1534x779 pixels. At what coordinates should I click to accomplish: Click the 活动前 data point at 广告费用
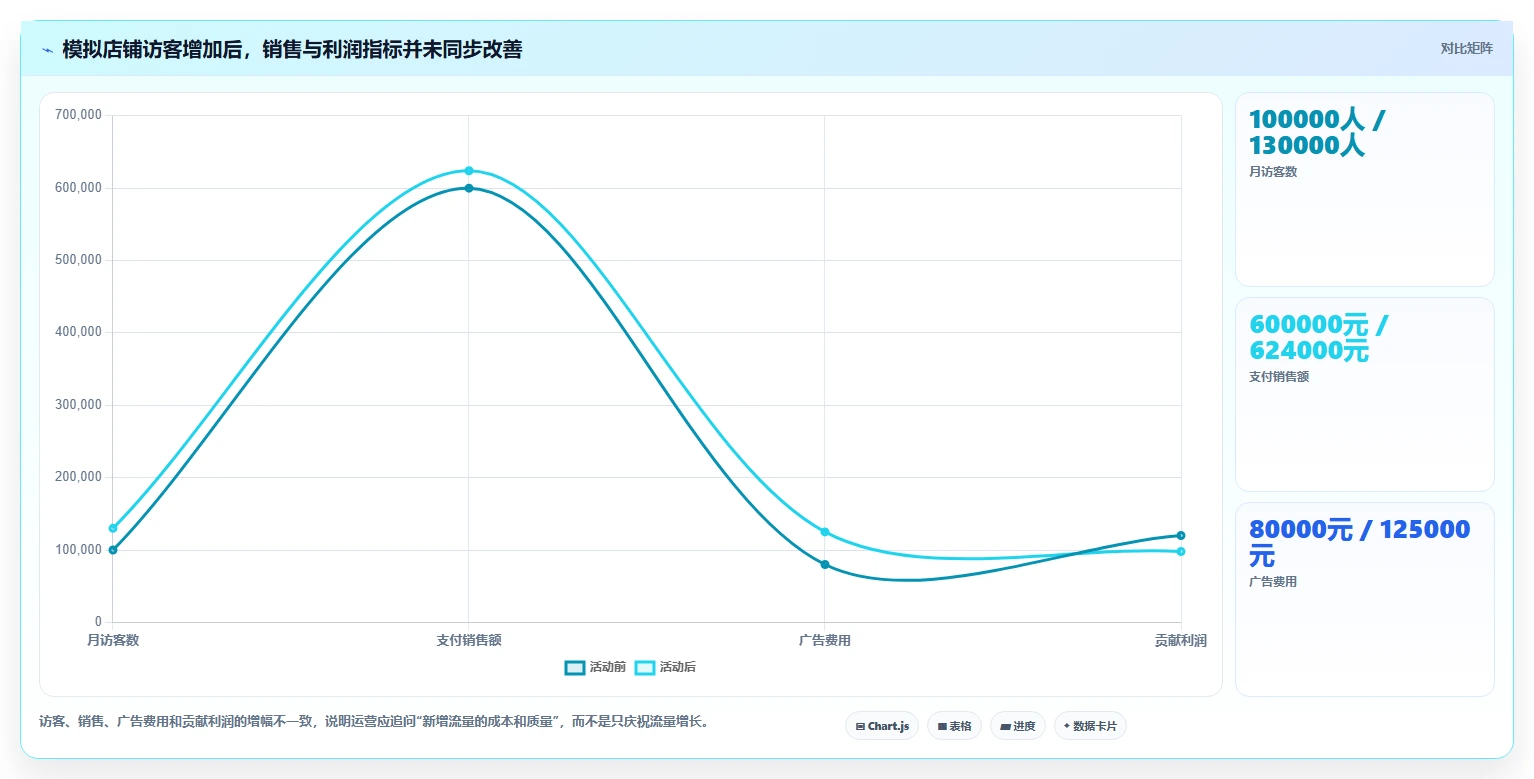click(825, 565)
